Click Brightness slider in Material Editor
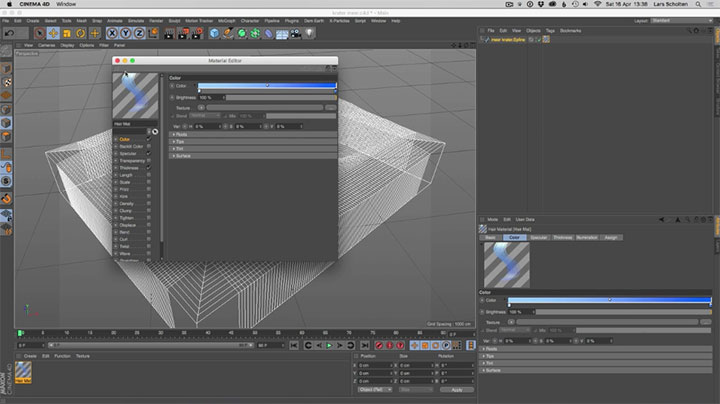 (281, 98)
